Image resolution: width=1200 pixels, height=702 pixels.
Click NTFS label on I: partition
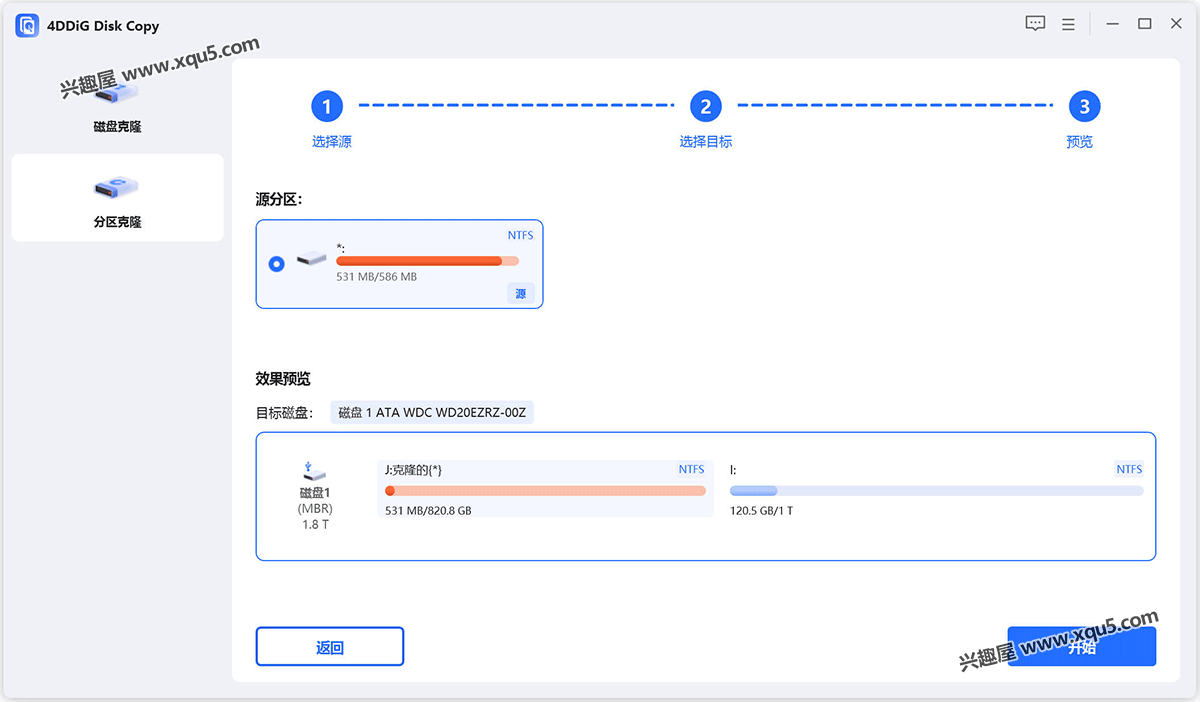point(1130,469)
